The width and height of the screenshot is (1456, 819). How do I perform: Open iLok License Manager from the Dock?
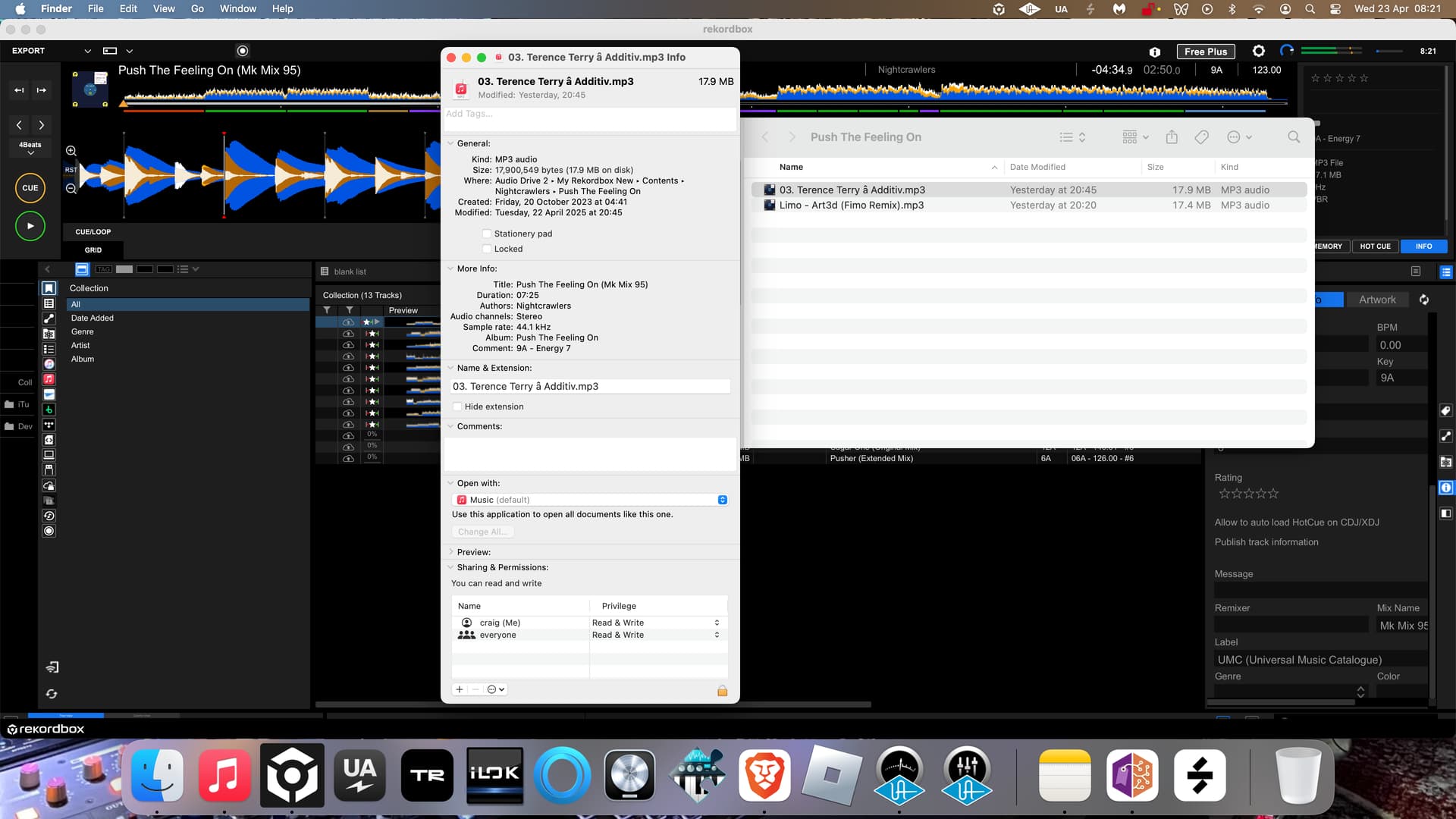pyautogui.click(x=494, y=775)
